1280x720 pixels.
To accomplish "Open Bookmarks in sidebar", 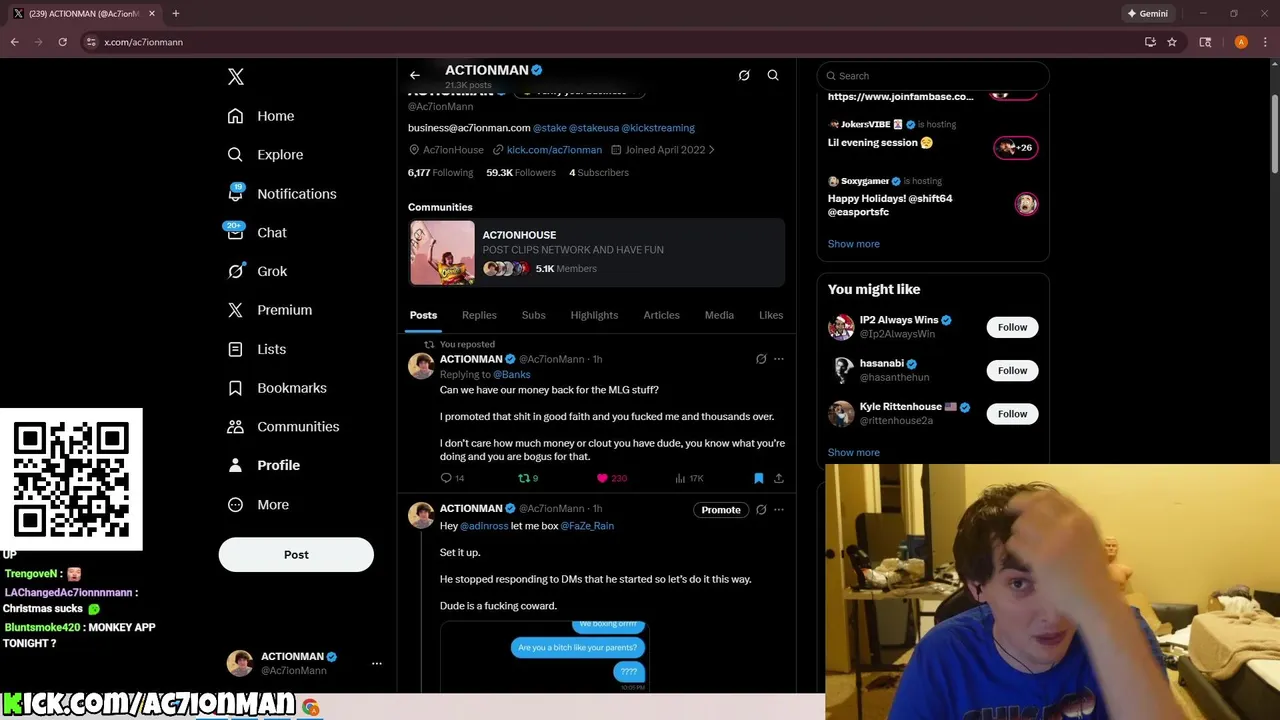I will point(277,388).
